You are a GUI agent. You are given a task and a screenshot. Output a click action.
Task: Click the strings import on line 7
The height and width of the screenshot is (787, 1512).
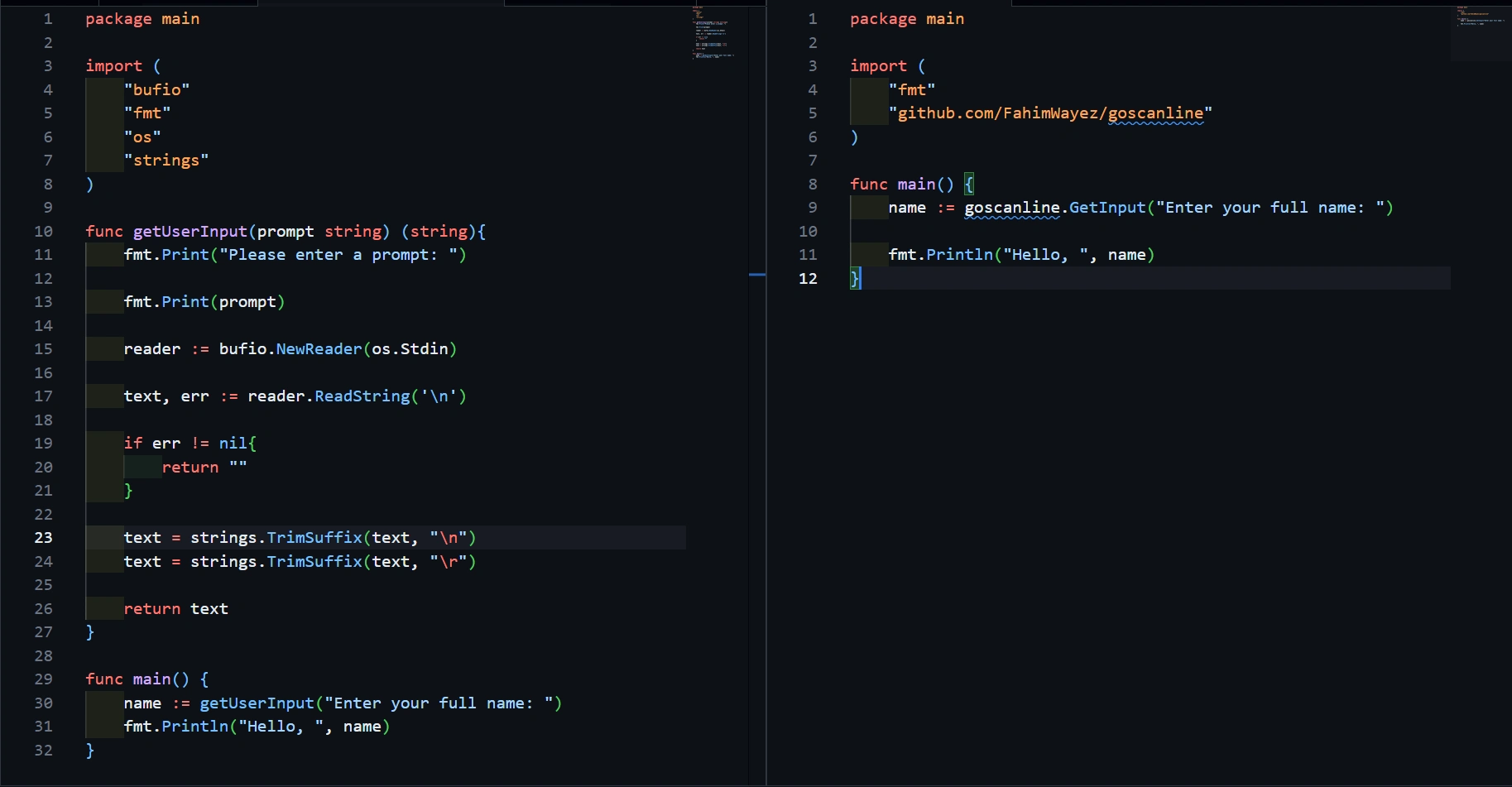(166, 160)
